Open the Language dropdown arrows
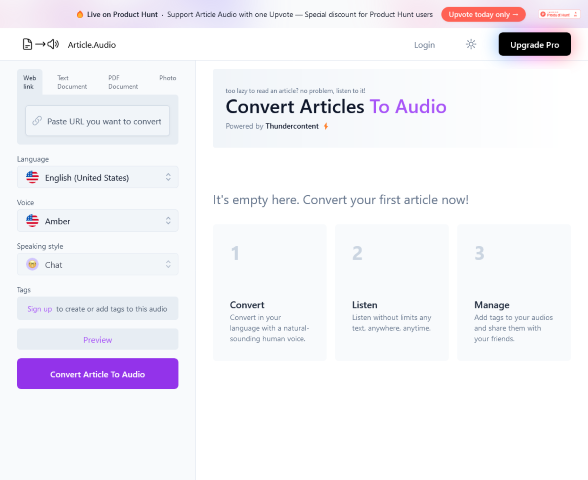The height and width of the screenshot is (480, 588). coord(168,177)
